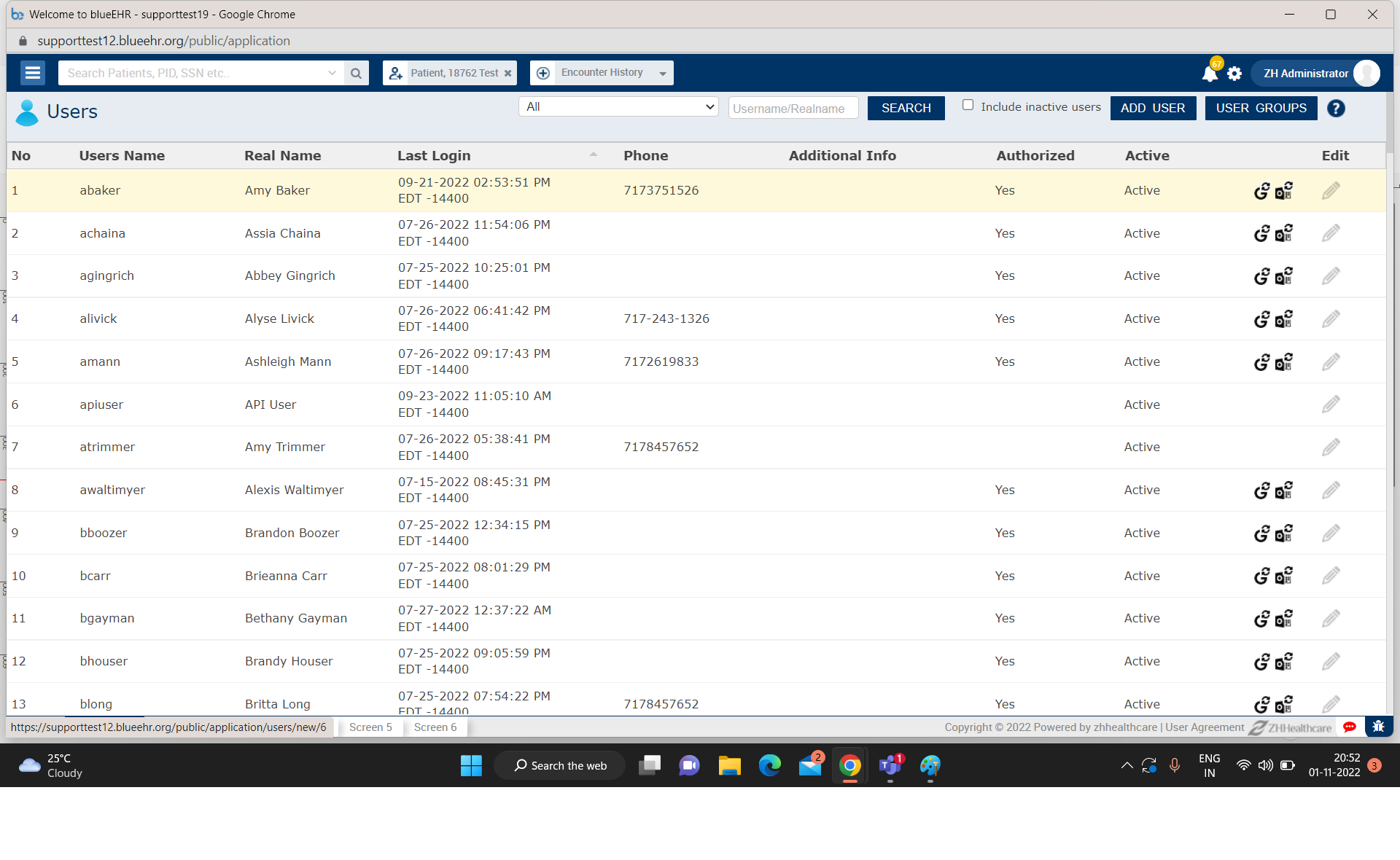
Task: Click the edit icon for user abaker
Action: [x=1331, y=190]
